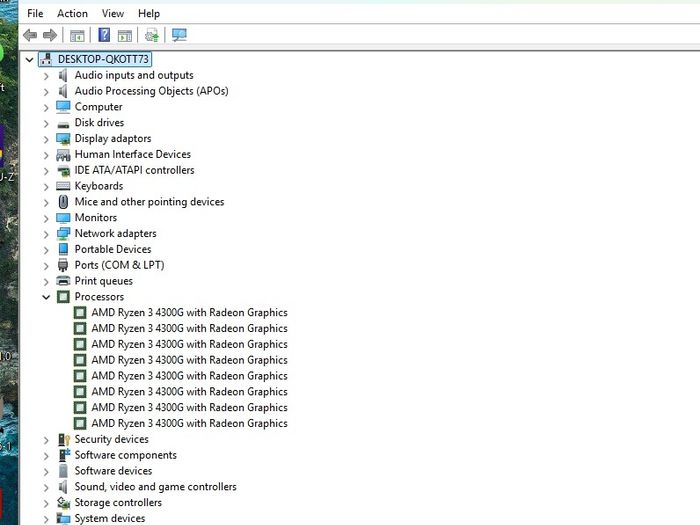Click the Disk drives icon
700x525 pixels.
pos(63,125)
